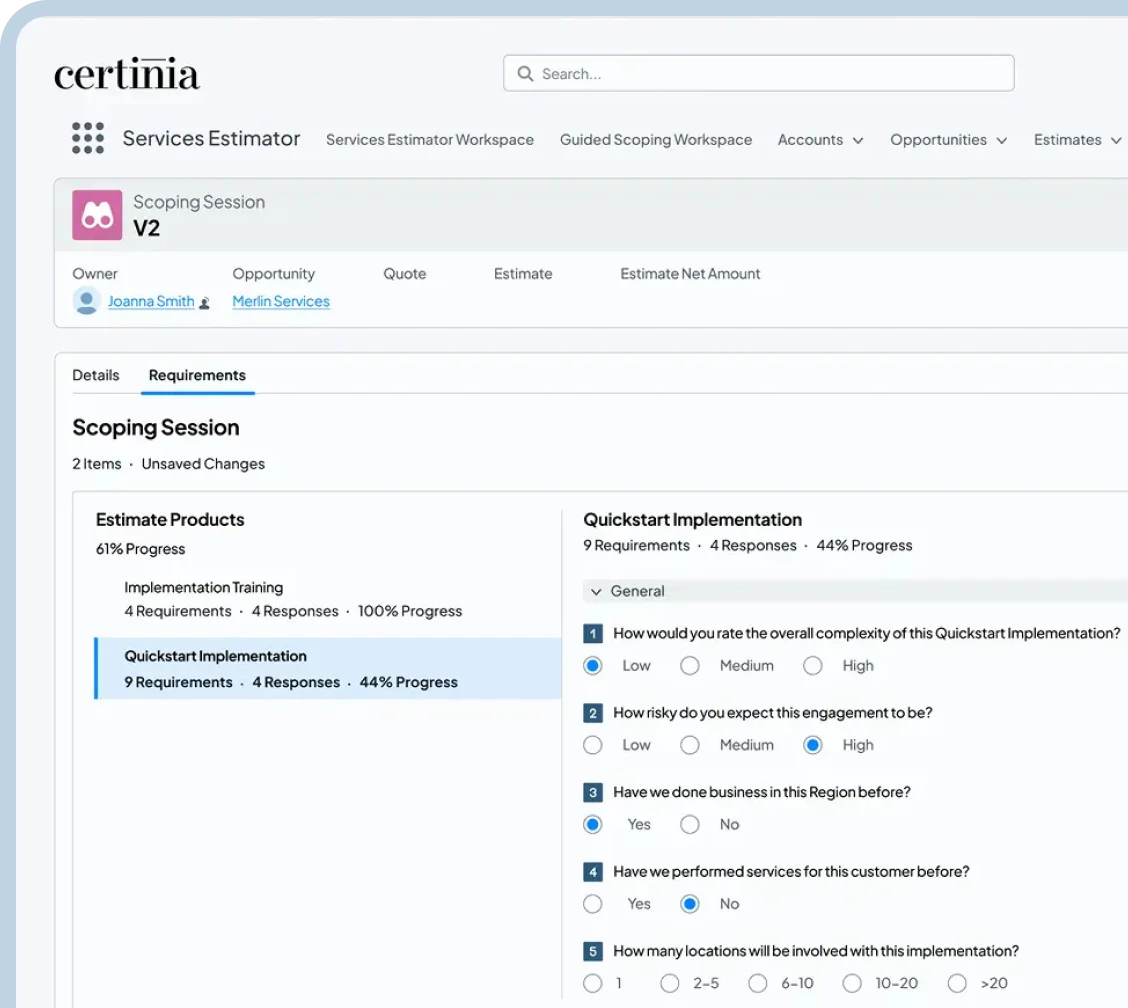This screenshot has width=1128, height=1008.
Task: Collapse the General section chevron
Action: [596, 592]
